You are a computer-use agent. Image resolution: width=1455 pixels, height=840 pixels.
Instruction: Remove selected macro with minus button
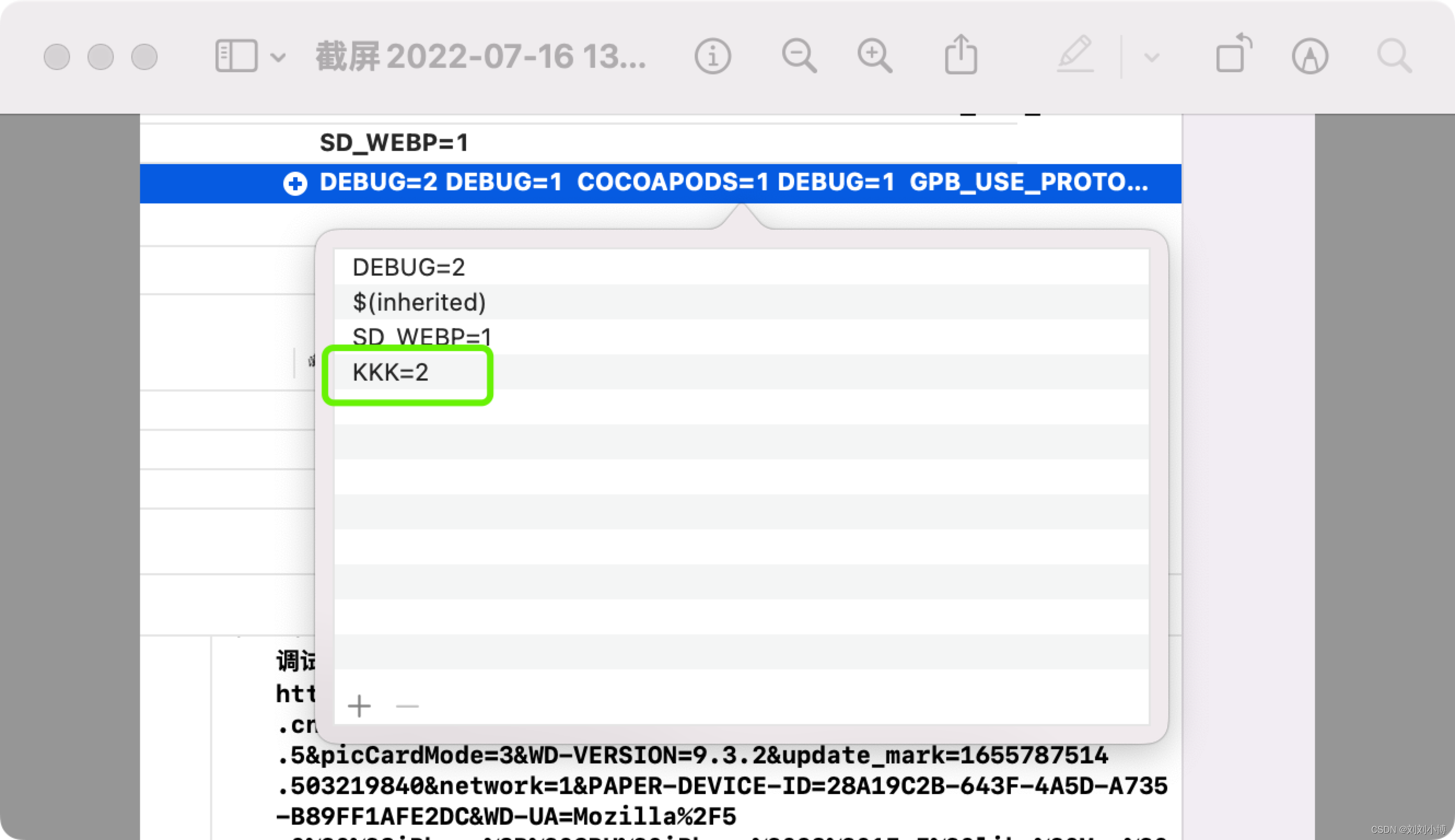[407, 705]
